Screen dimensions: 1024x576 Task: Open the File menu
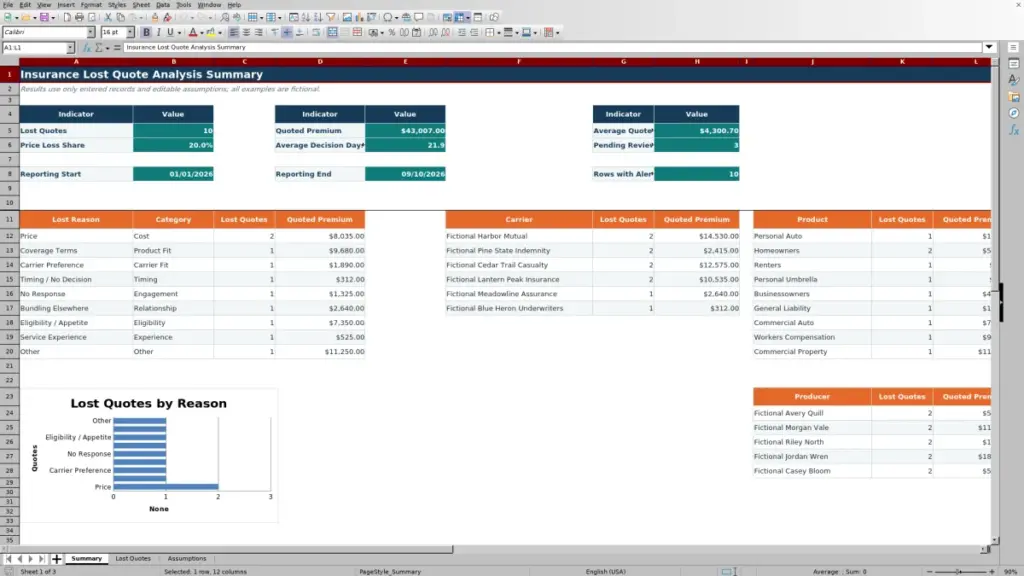click(x=8, y=5)
